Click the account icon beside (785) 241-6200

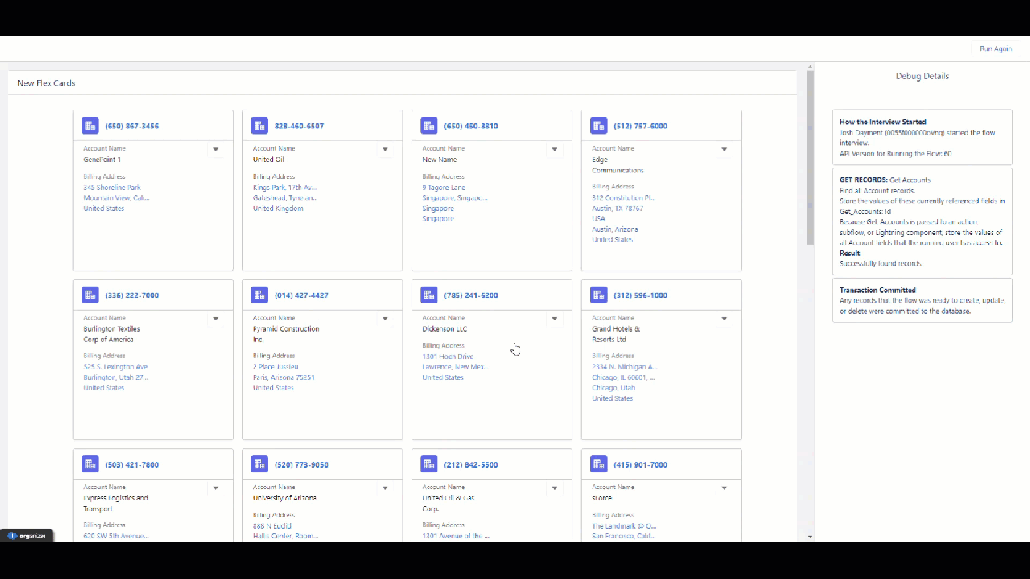429,296
